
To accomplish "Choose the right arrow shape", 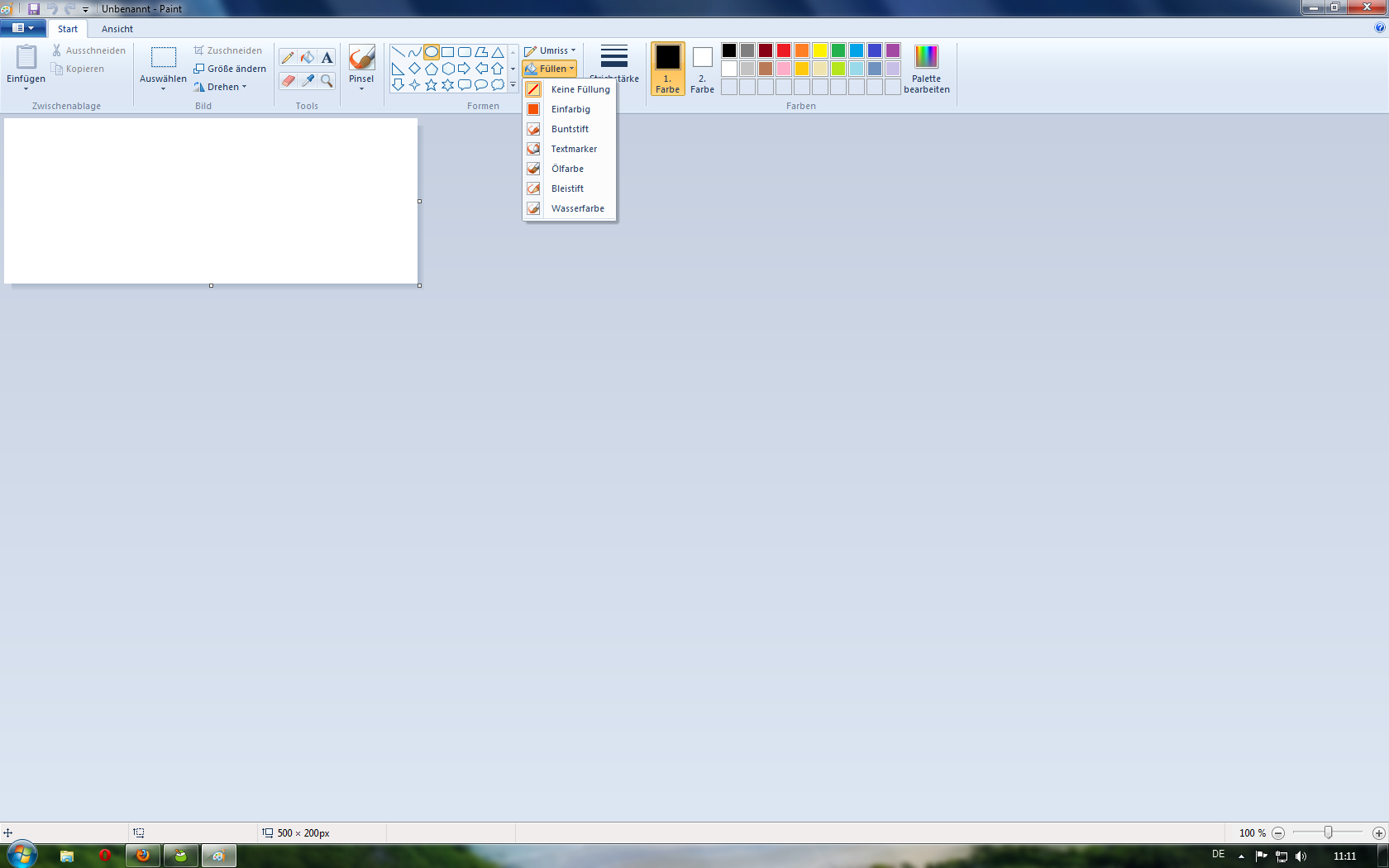I will coord(464,69).
